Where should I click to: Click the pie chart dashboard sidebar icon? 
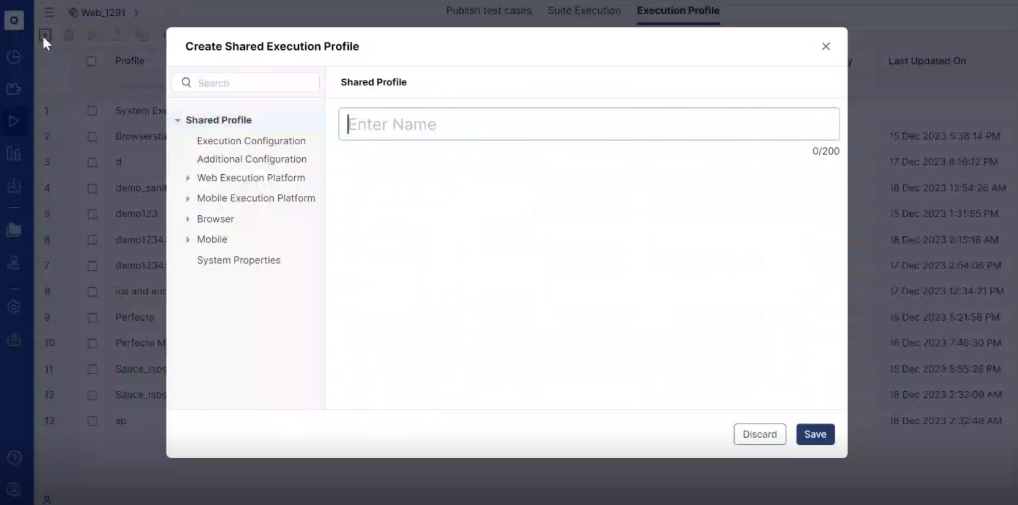click(x=14, y=57)
